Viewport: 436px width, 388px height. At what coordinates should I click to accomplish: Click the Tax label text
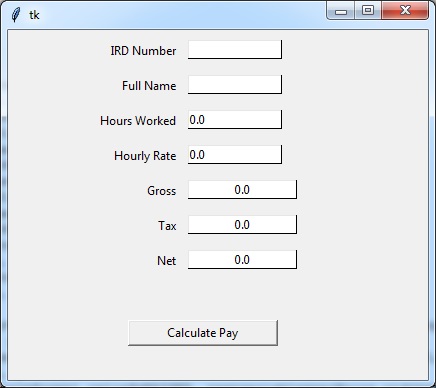point(167,226)
